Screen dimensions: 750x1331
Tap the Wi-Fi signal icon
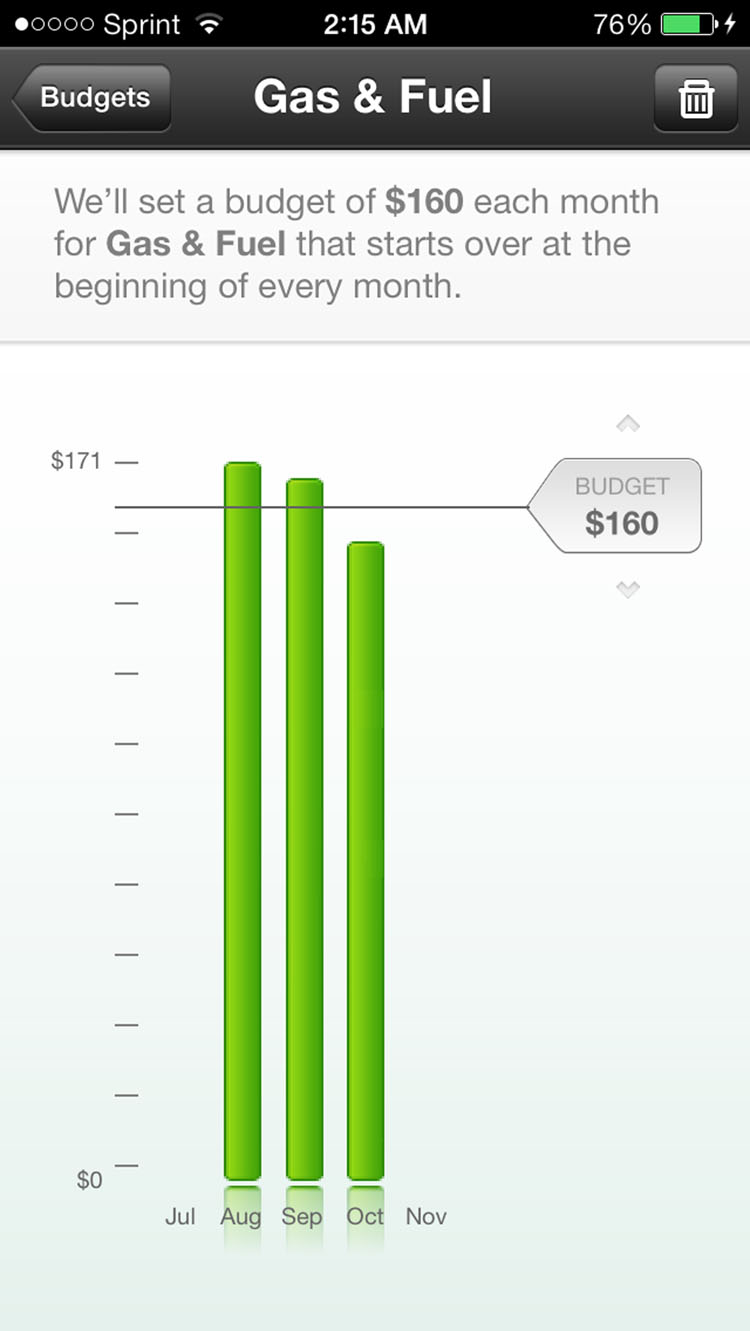point(209,24)
